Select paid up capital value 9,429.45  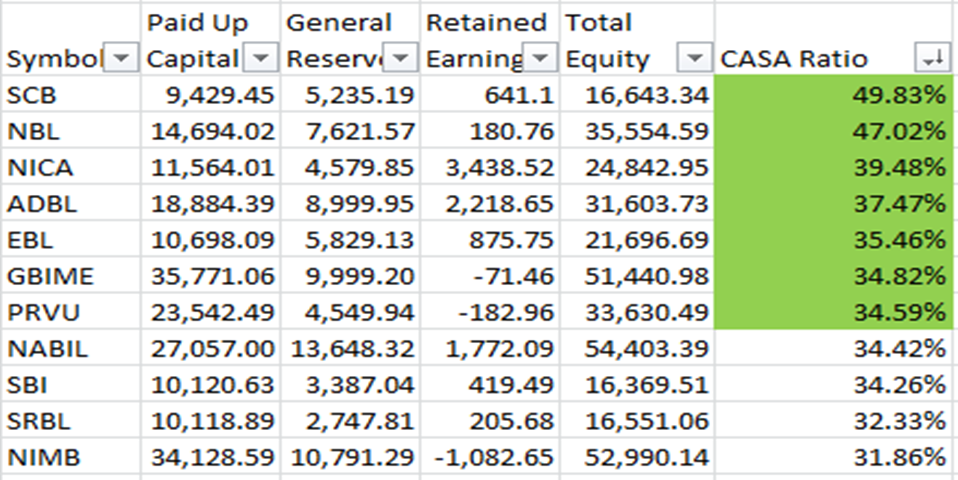coord(211,95)
